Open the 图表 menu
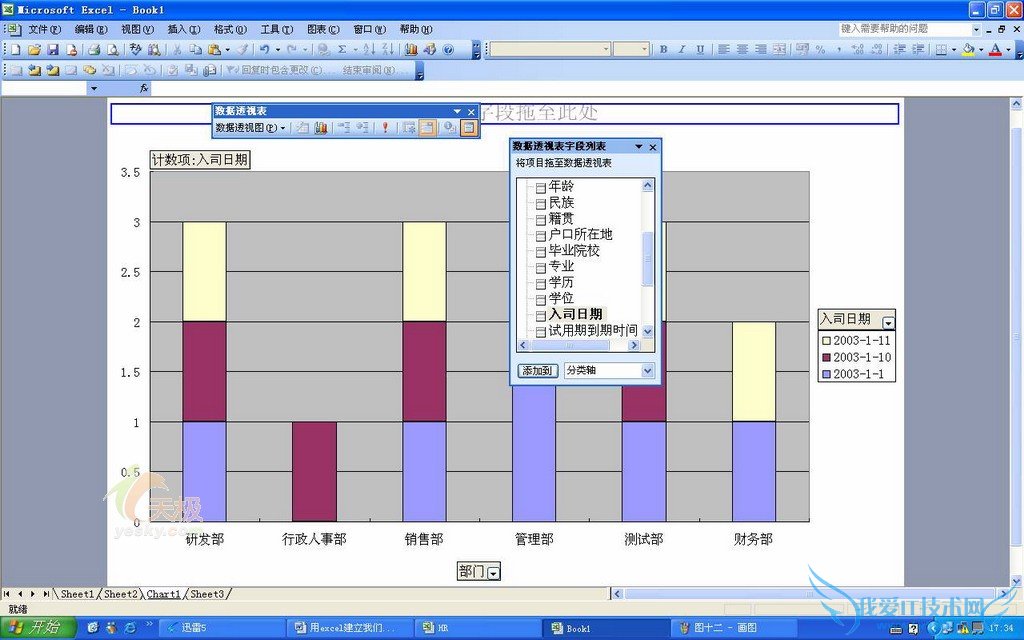Image resolution: width=1024 pixels, height=640 pixels. click(x=322, y=29)
